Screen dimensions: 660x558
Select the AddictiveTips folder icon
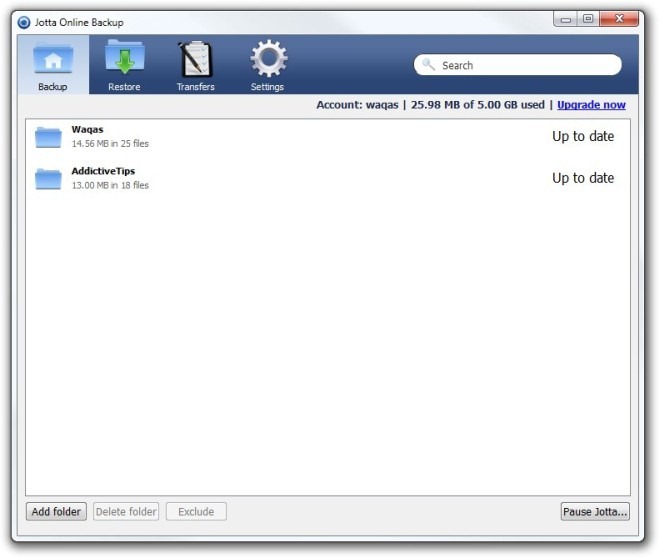[48, 179]
